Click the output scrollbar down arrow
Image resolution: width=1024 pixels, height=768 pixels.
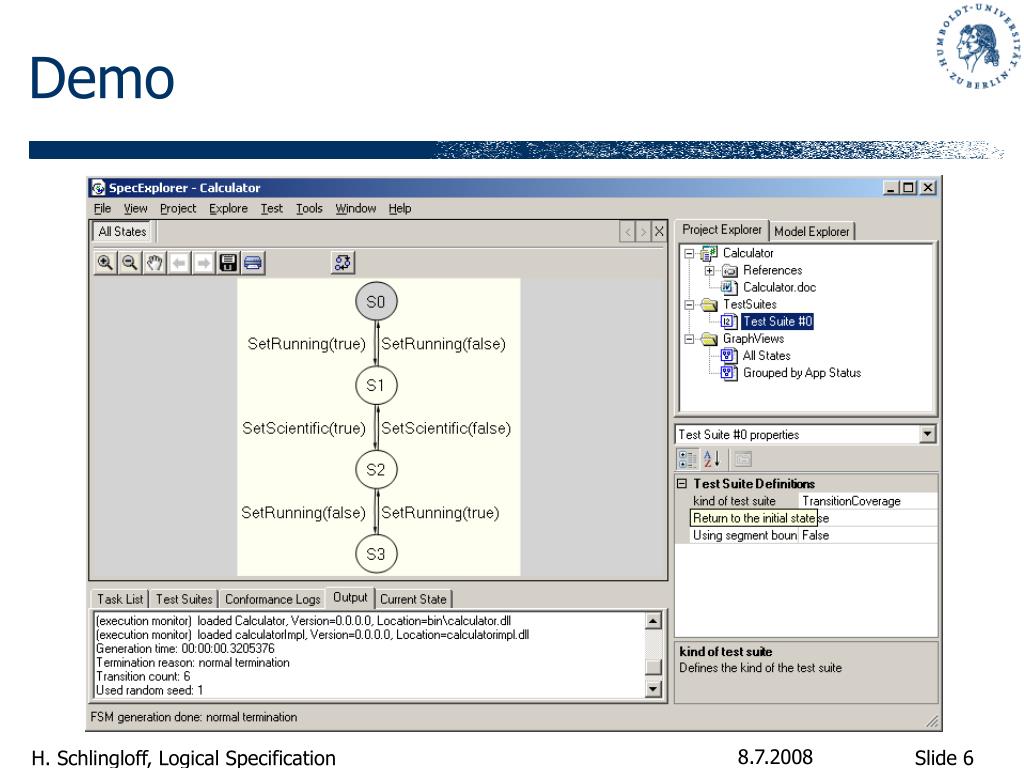pos(653,689)
